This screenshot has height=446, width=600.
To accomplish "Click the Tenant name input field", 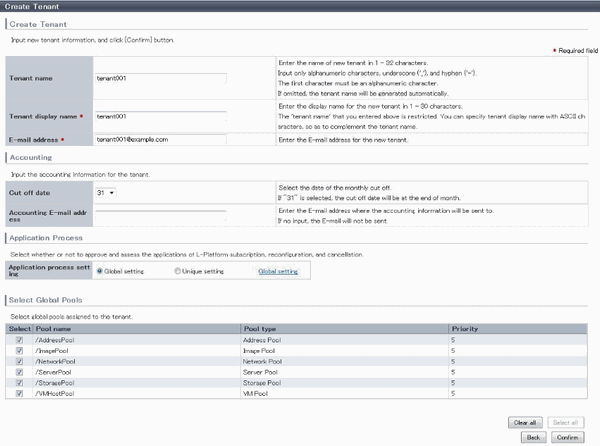I will 160,77.
